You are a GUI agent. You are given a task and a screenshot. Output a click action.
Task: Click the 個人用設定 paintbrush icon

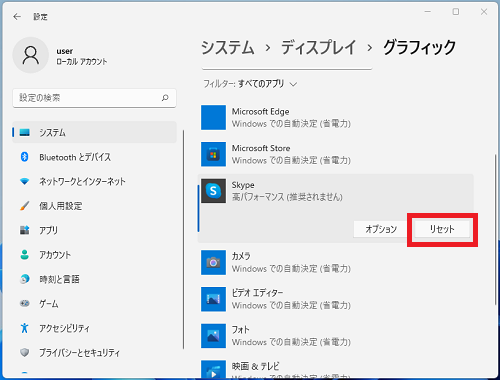tap(24, 206)
